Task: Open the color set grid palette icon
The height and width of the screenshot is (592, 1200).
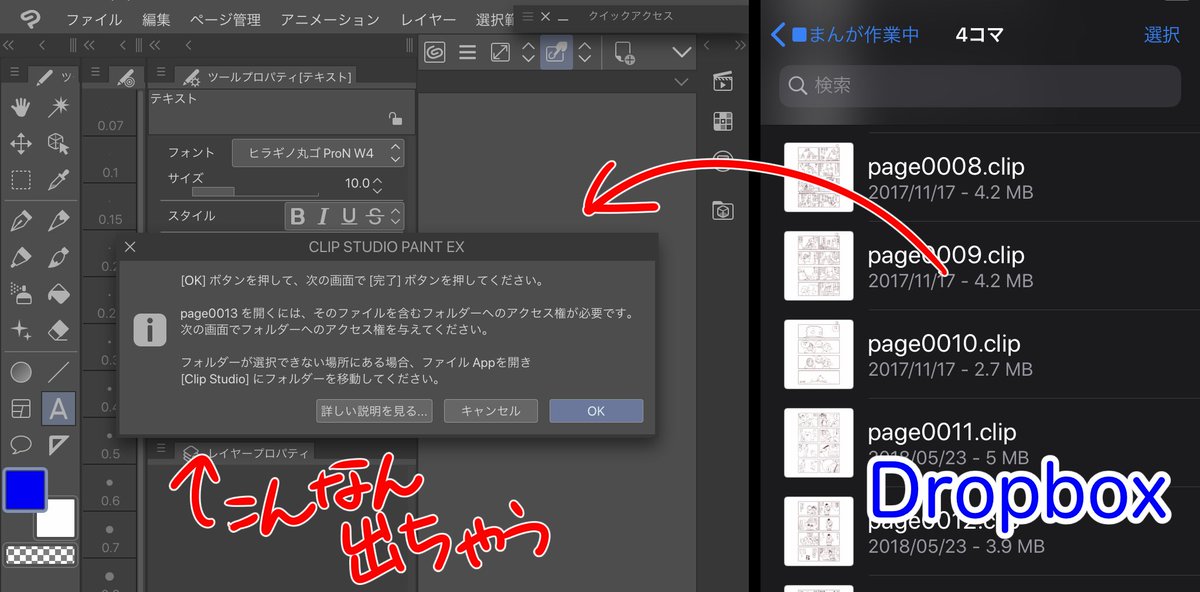Action: (x=722, y=121)
